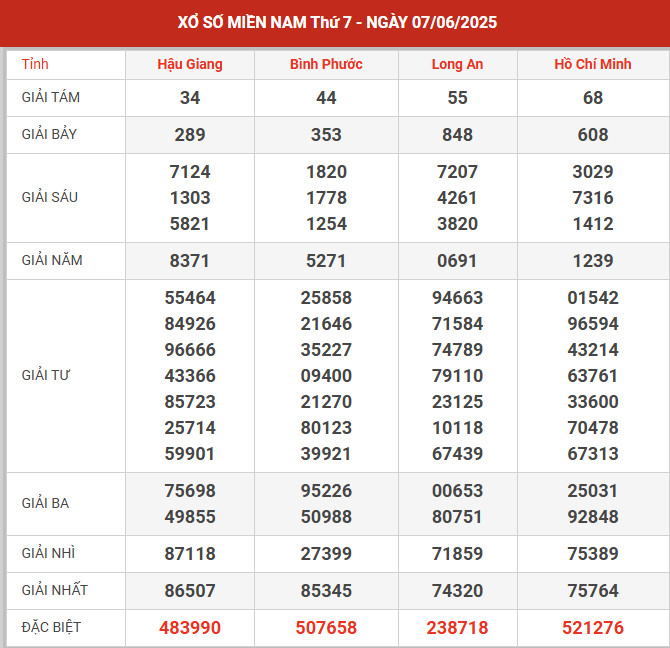Click sixth prize number 3820
This screenshot has width=670, height=648.
pyautogui.click(x=457, y=224)
